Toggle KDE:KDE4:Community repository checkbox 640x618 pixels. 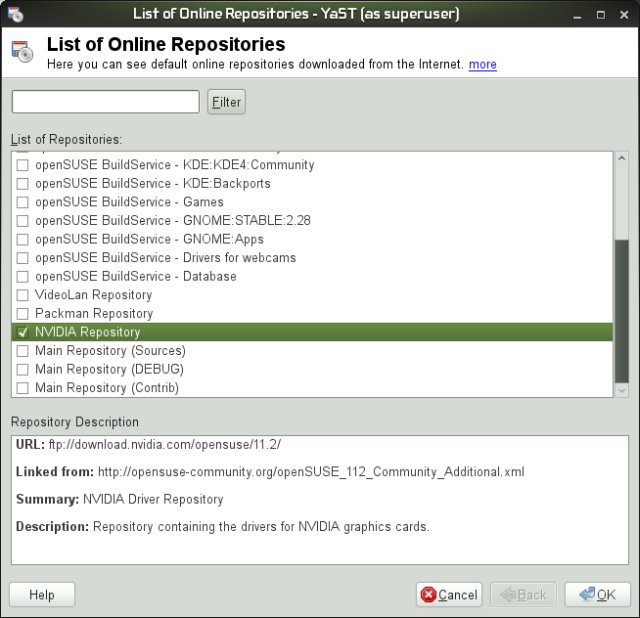click(22, 165)
